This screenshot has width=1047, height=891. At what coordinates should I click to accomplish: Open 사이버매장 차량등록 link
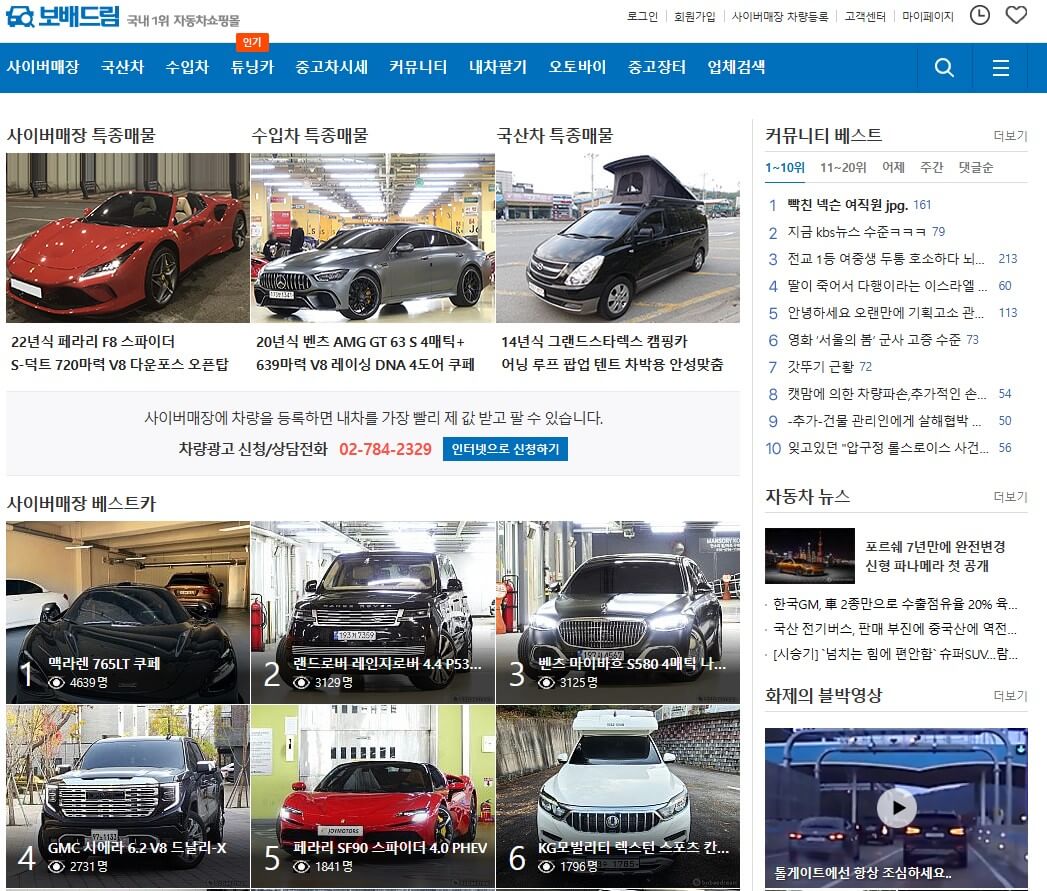click(x=779, y=16)
